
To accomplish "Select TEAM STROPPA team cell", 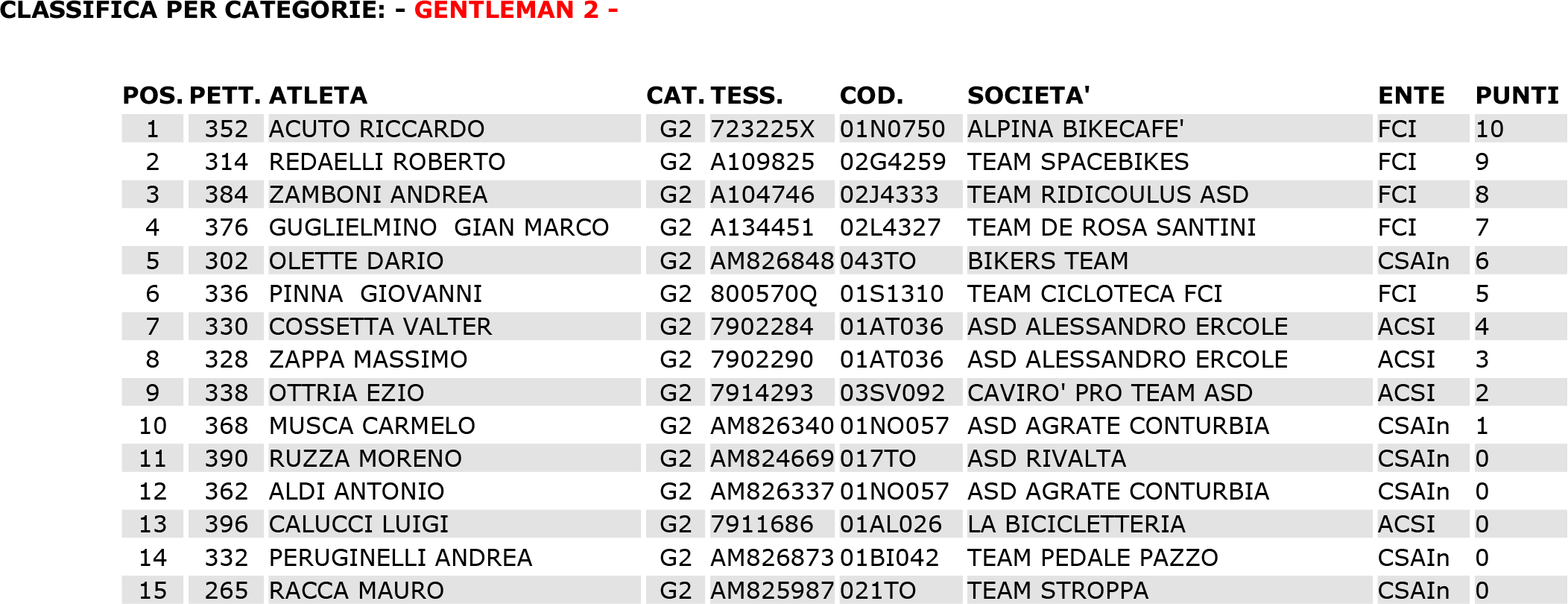I will pos(1058,591).
